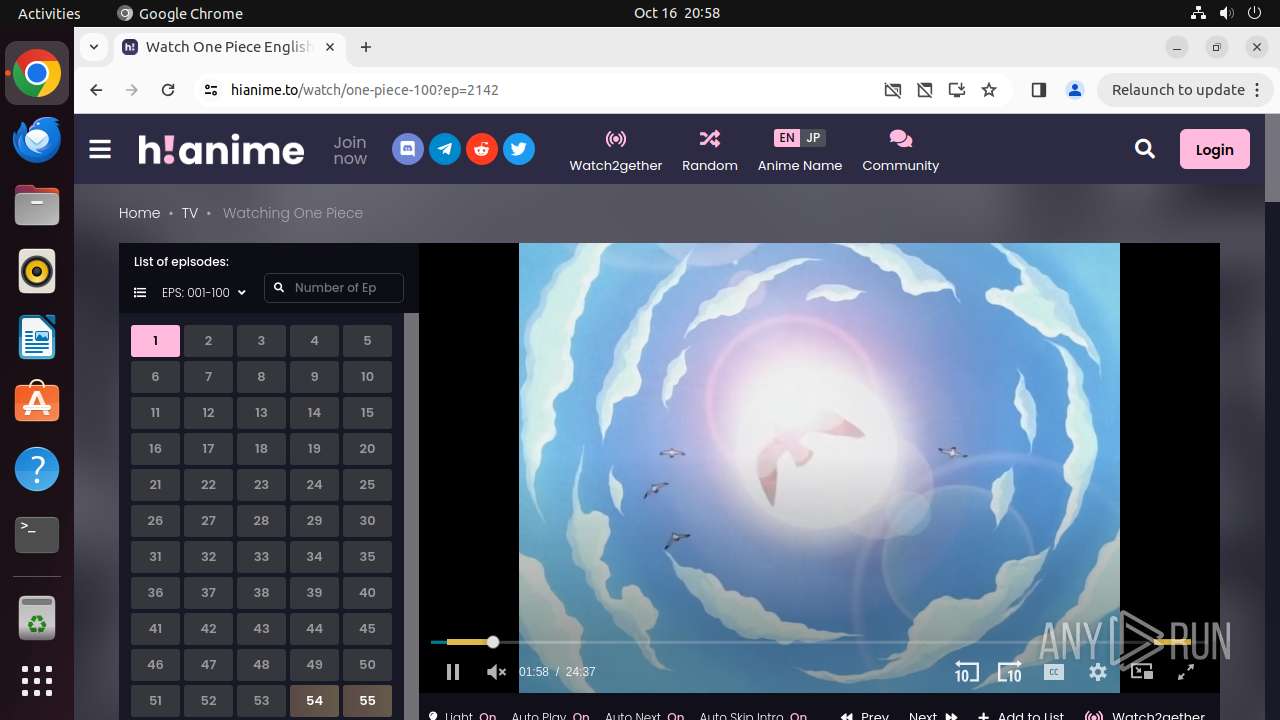The image size is (1280, 720).
Task: Go to TV breadcrumb link
Action: click(190, 213)
